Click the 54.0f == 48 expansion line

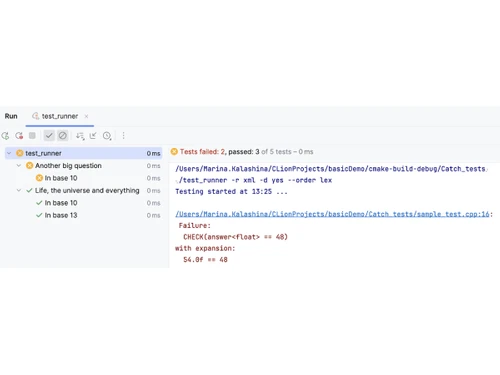point(205,260)
